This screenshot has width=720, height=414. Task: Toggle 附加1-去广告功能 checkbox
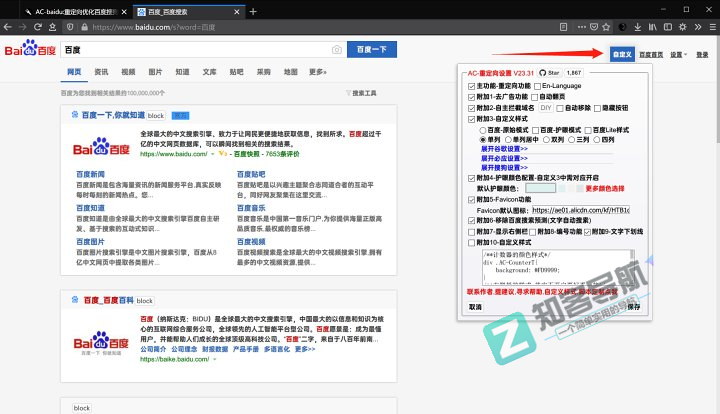[x=471, y=97]
